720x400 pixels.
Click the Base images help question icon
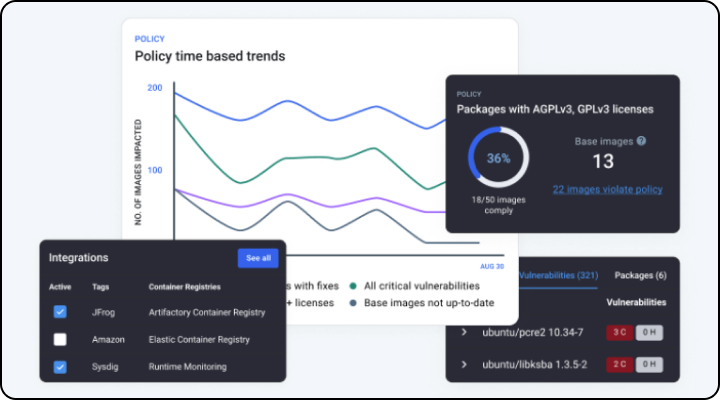641,141
